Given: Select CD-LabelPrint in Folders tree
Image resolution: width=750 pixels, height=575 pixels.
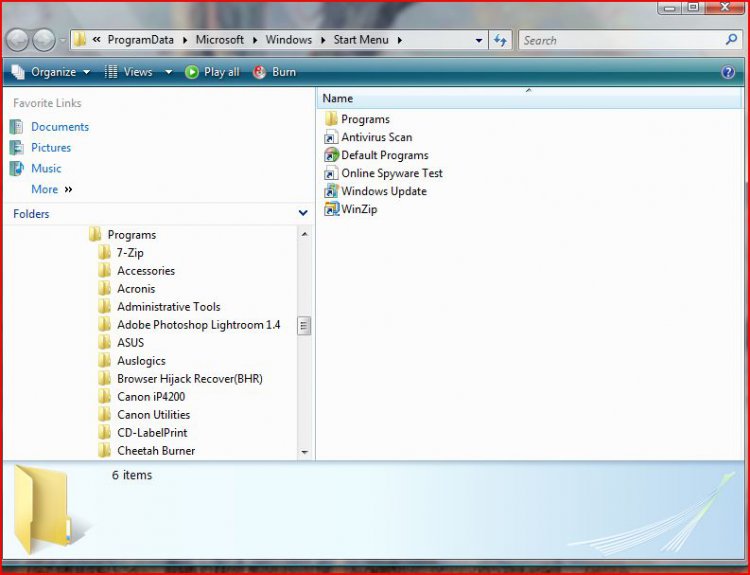Looking at the screenshot, I should click(x=152, y=432).
